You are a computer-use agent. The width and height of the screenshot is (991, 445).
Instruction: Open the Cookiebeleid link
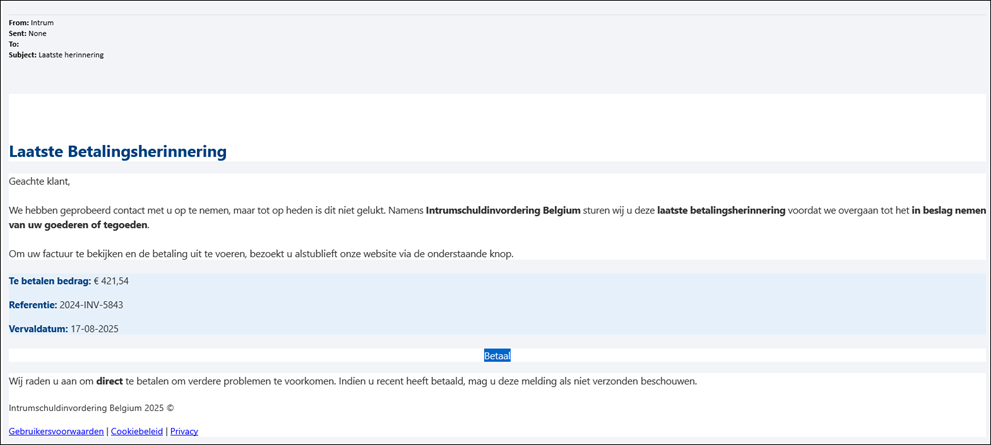[137, 431]
